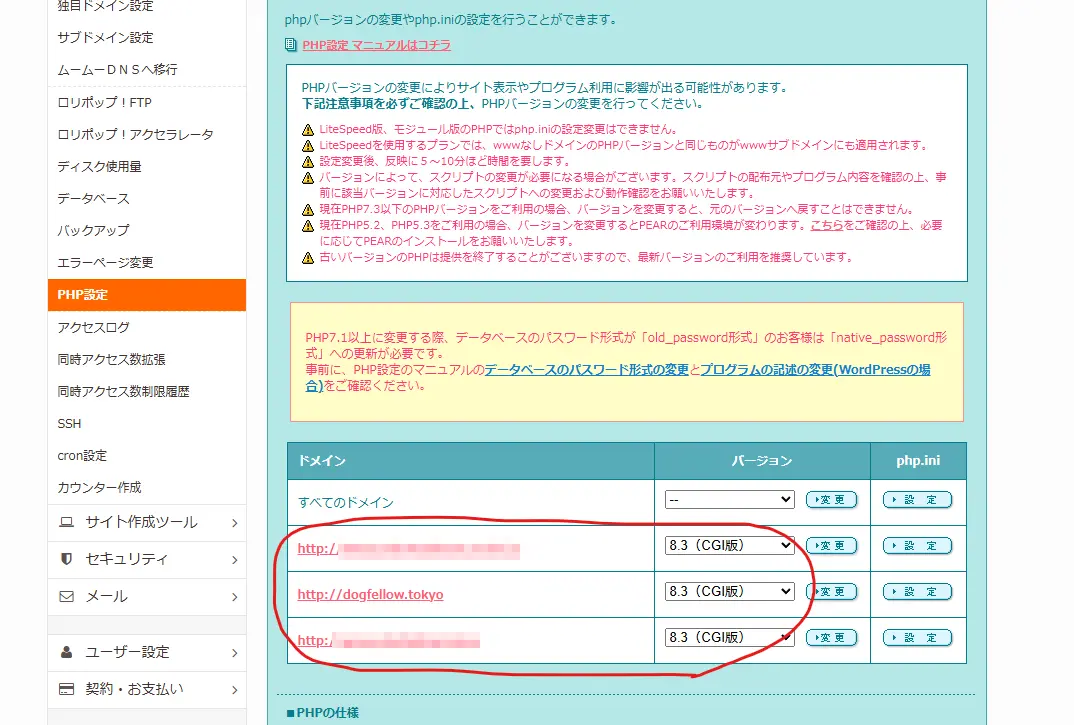The width and height of the screenshot is (1074, 725).
Task: Open version dropdown for すべてのドメイン
Action: (x=729, y=499)
